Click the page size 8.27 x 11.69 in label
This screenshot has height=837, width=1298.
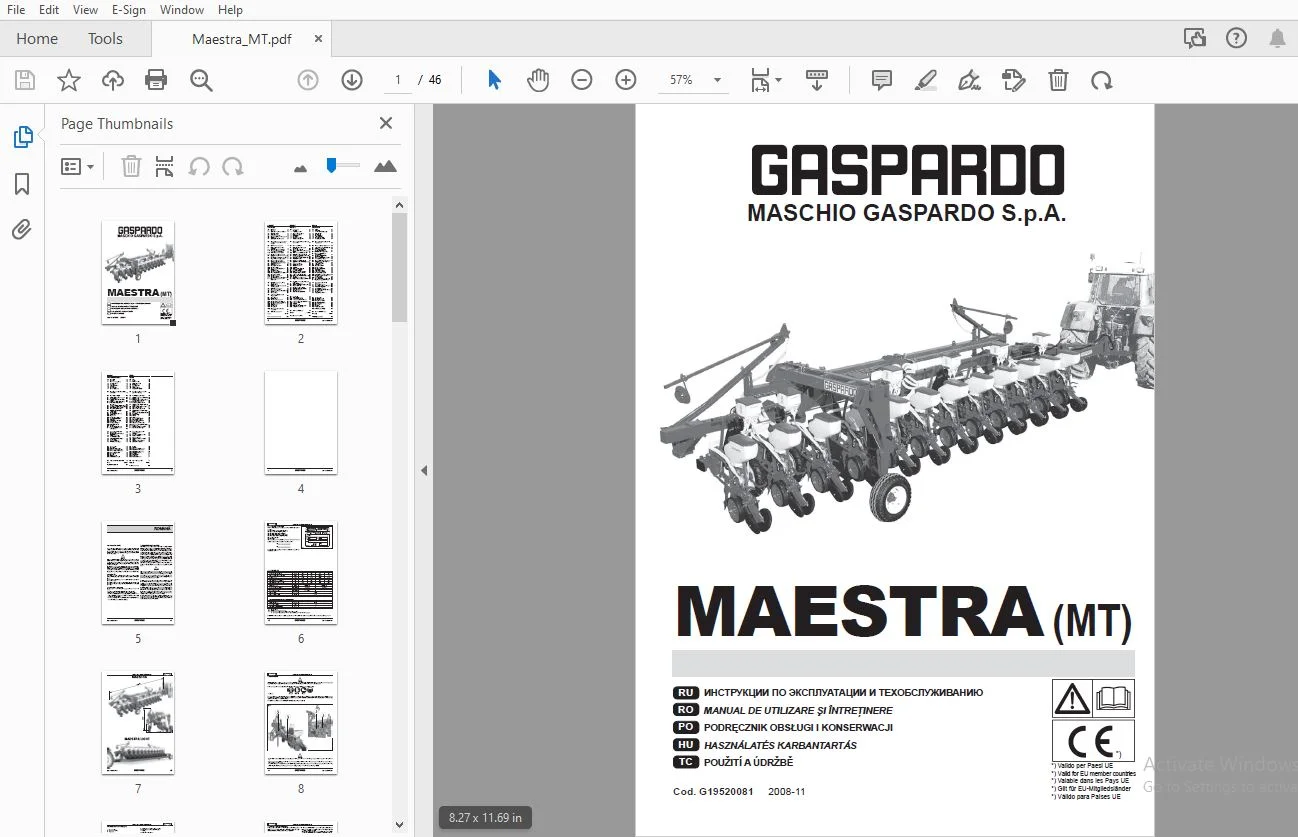[485, 818]
